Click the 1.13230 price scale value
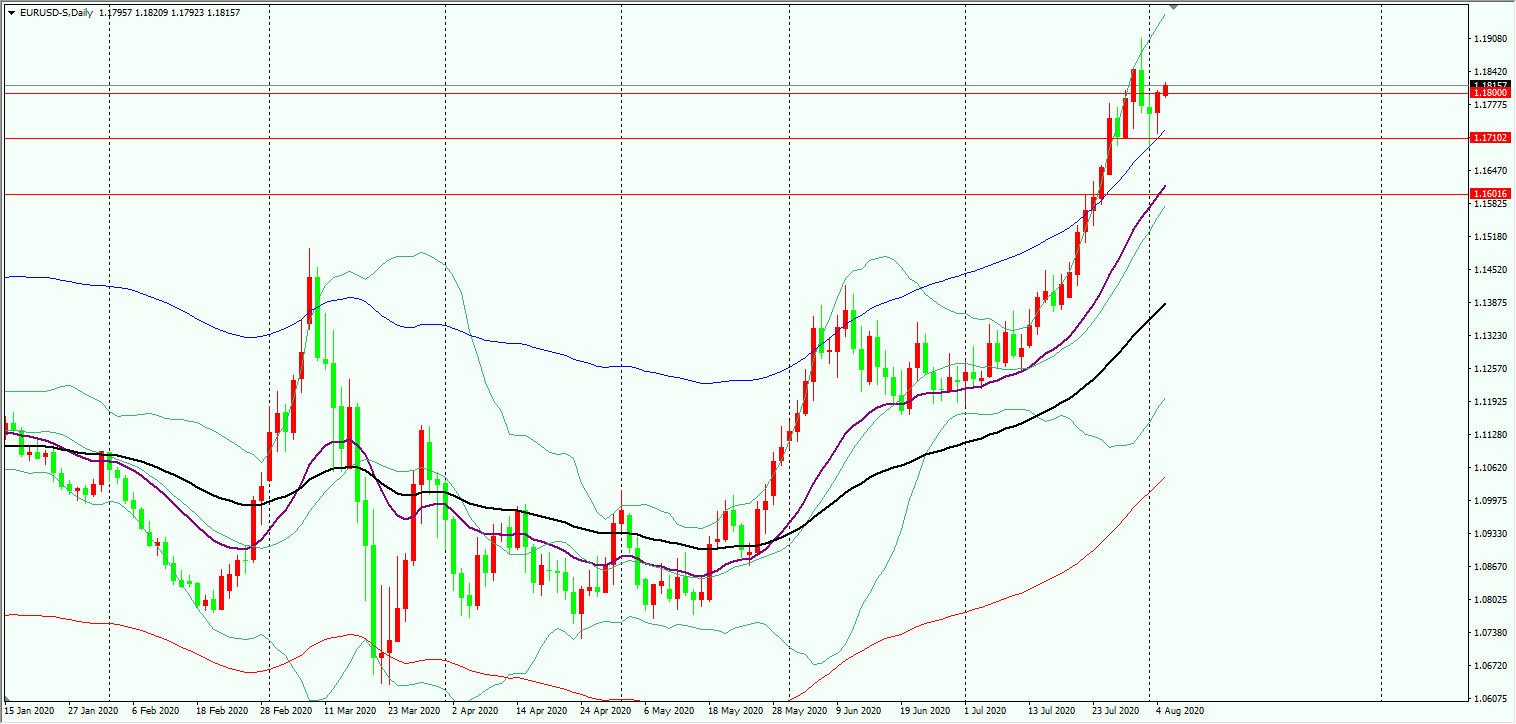The image size is (1516, 724). pos(1490,336)
